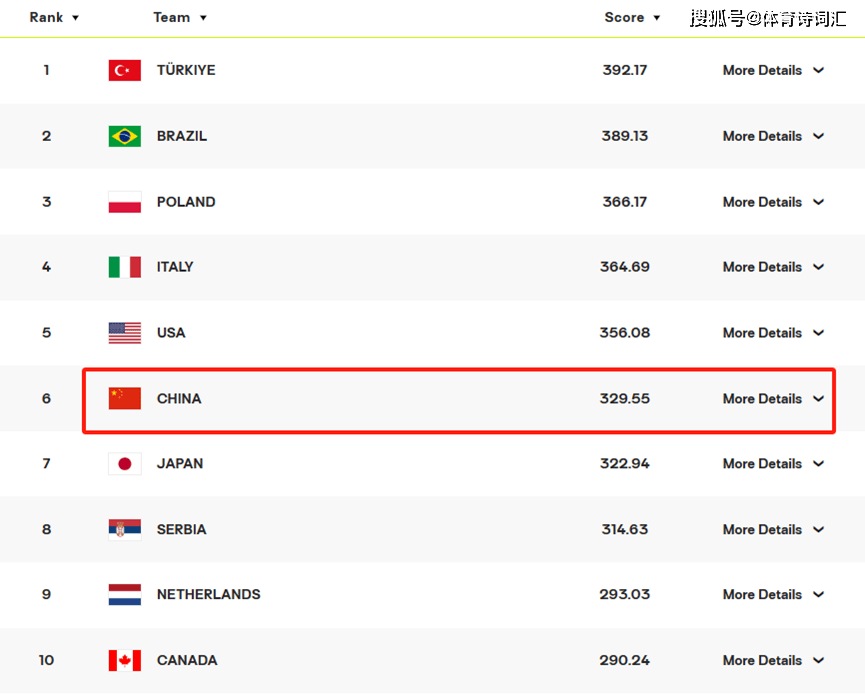Click the Netherlands flag icon
Viewport: 865px width, 698px height.
click(x=125, y=595)
